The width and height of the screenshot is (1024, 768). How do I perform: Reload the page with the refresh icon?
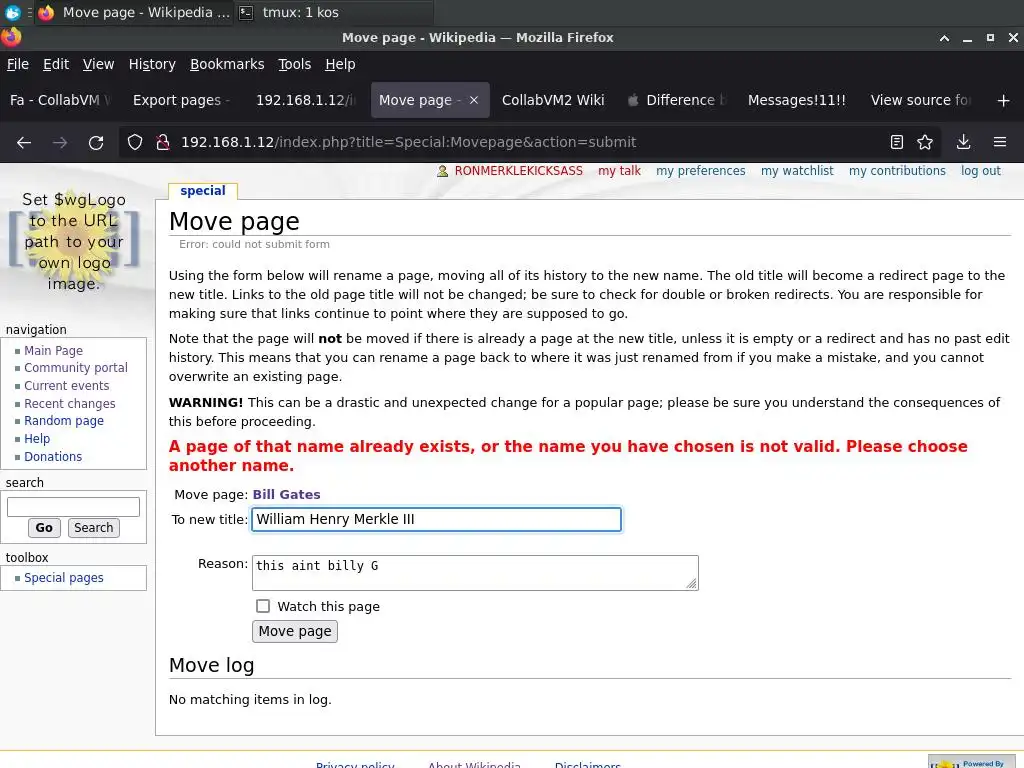coord(96,142)
